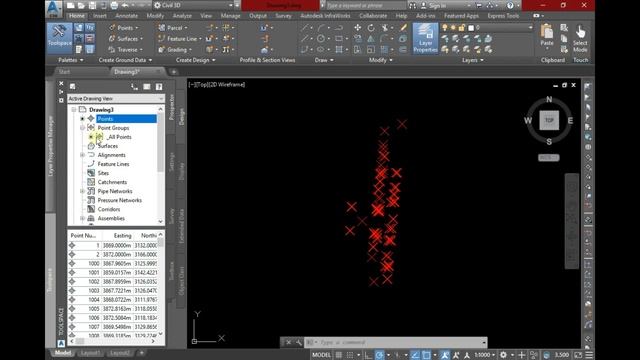
Task: Click the command line customize wrench icon
Action: coord(298,342)
